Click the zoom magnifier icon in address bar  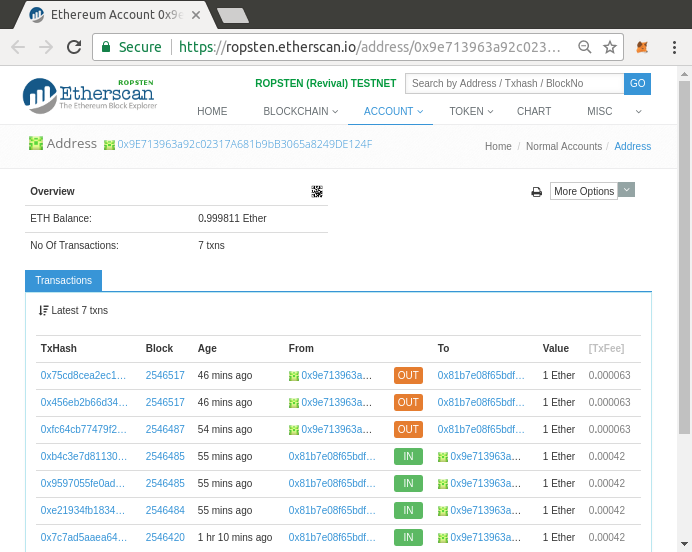585,47
